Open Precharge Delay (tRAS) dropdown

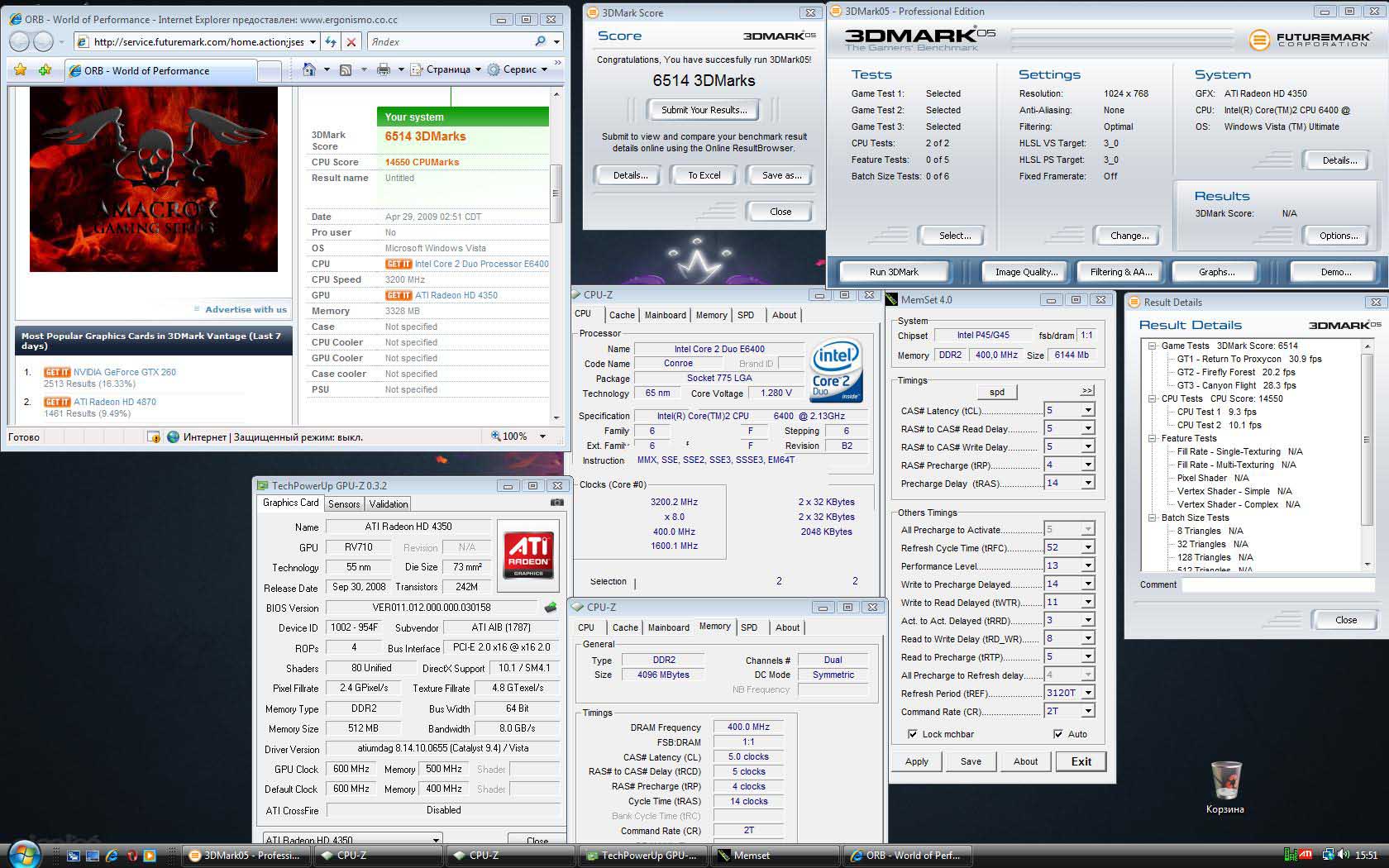[x=1088, y=483]
